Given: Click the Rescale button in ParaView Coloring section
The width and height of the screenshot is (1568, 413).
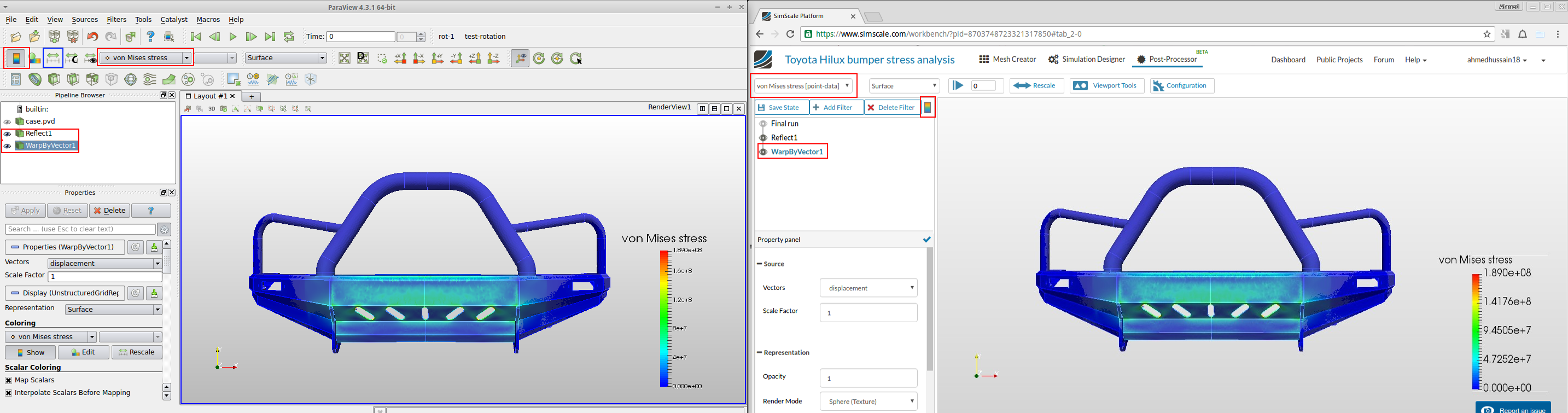Looking at the screenshot, I should (x=137, y=353).
